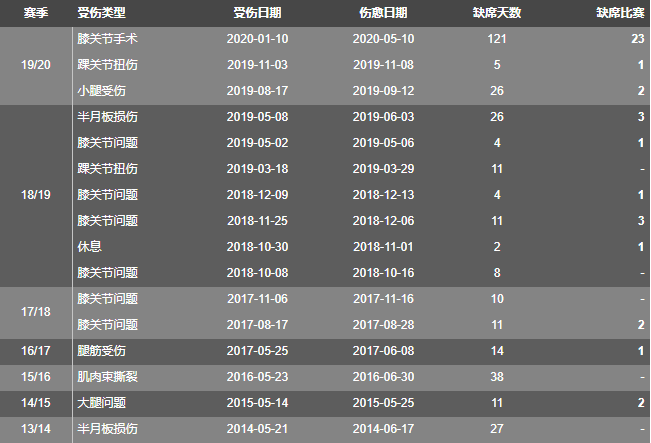Click the 23 games missed value
The image size is (651, 443).
click(638, 39)
